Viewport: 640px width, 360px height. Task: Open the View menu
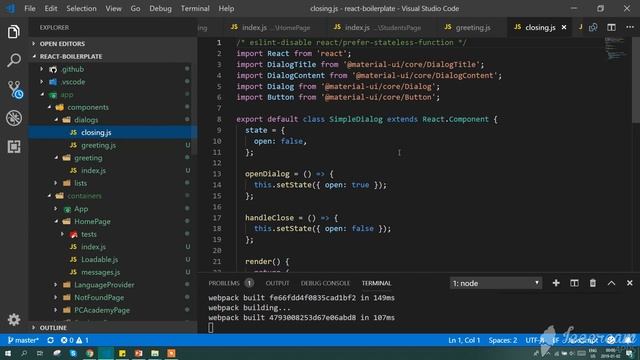[x=113, y=9]
